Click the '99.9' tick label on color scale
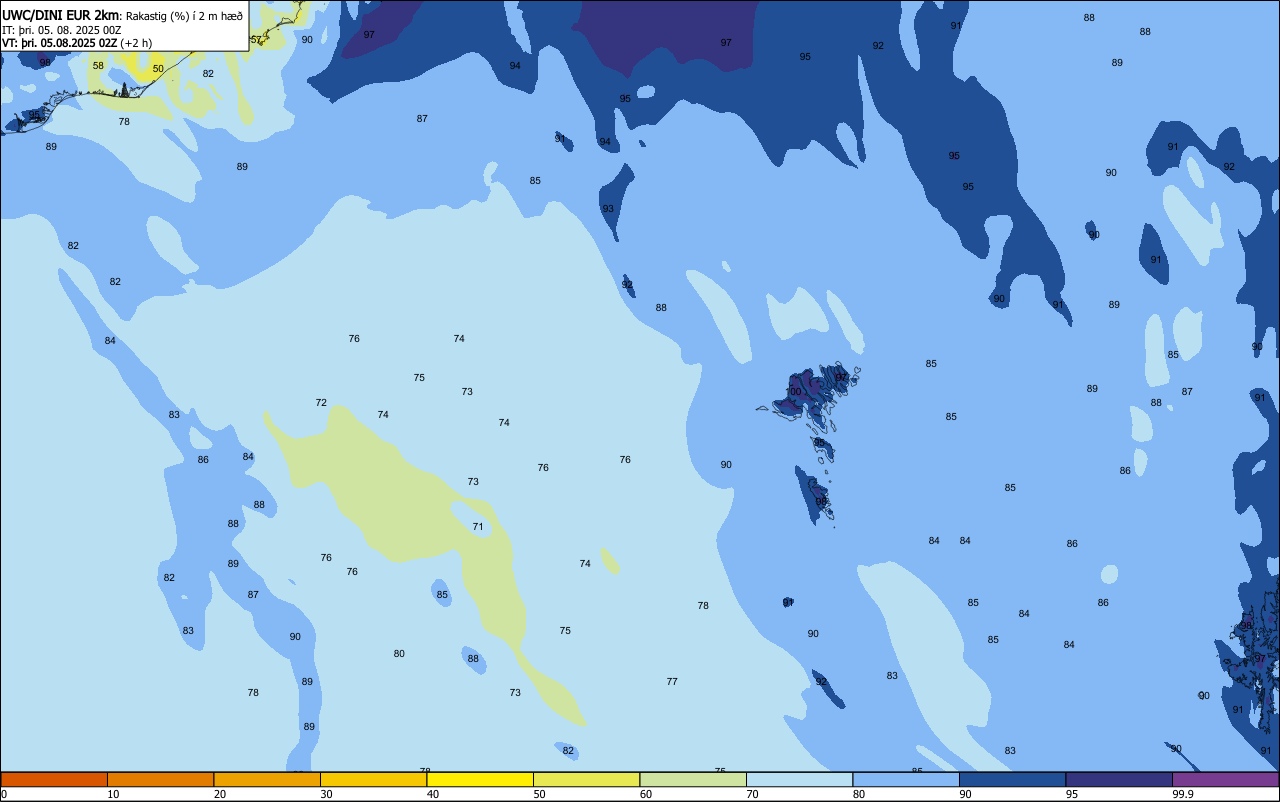The image size is (1280, 802). tap(1183, 794)
